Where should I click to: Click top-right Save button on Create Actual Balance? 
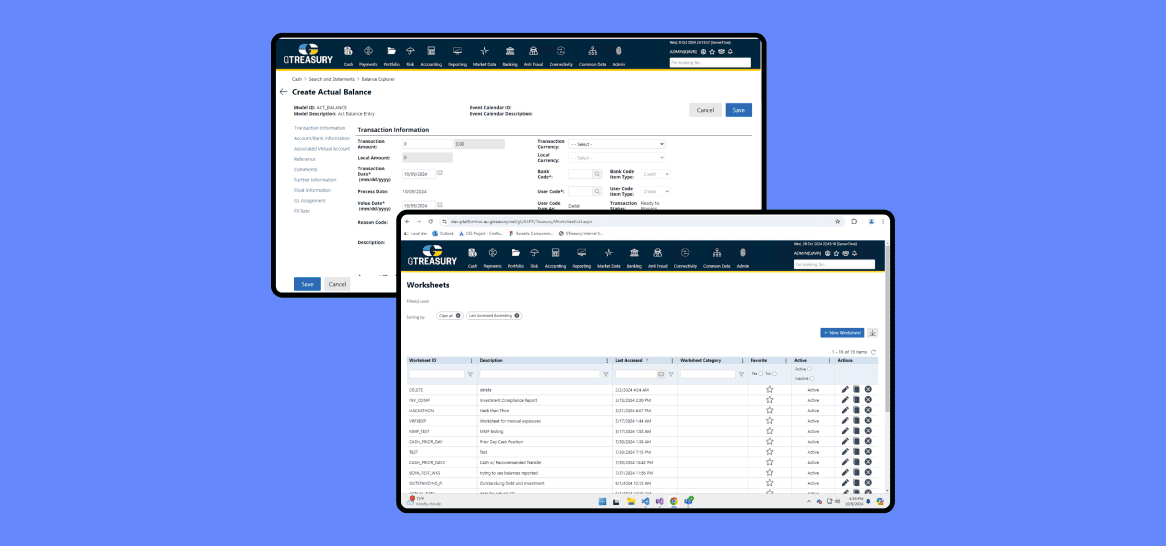(739, 110)
